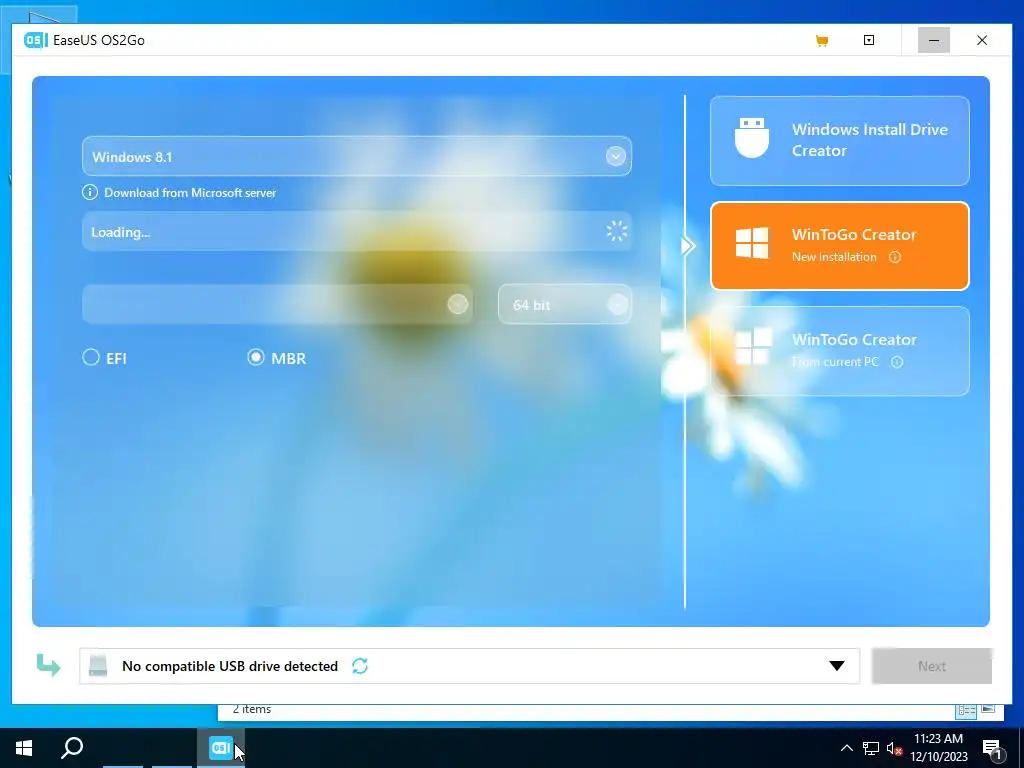Open the Windows Start menu
The image size is (1024, 768).
pos(24,748)
